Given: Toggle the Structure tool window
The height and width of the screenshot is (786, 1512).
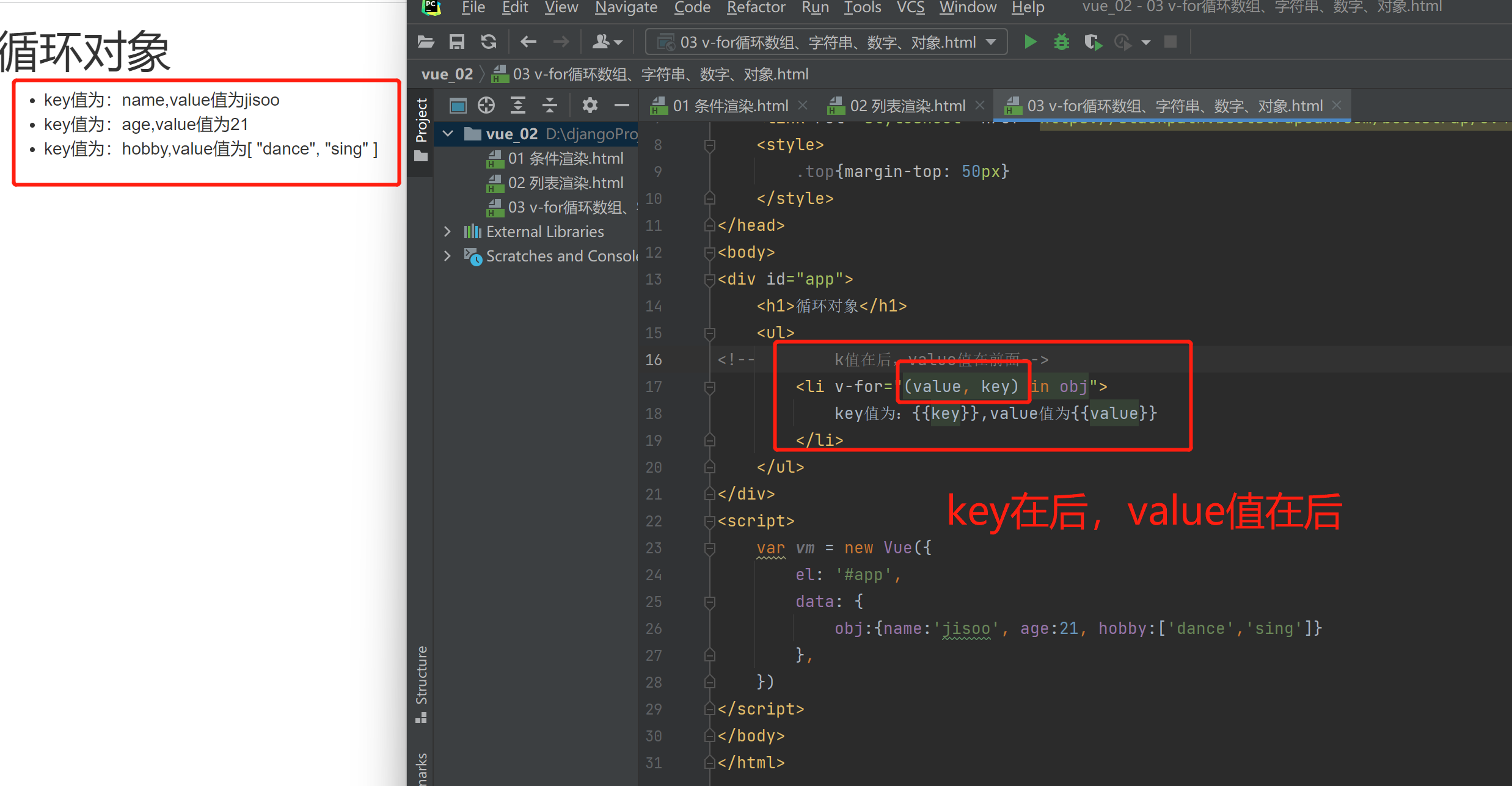Looking at the screenshot, I should [421, 675].
